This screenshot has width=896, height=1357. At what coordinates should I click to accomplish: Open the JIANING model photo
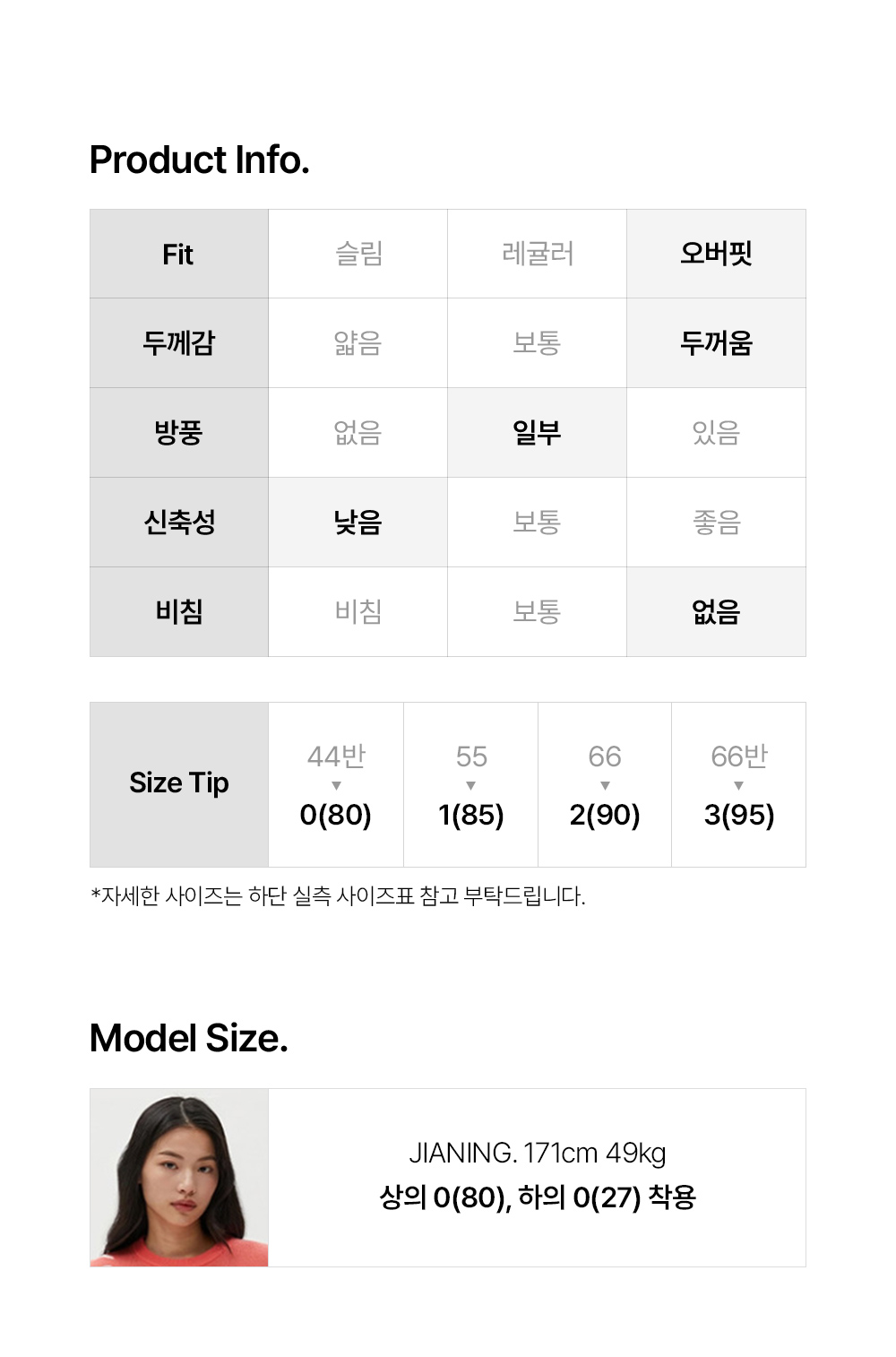coord(179,1178)
